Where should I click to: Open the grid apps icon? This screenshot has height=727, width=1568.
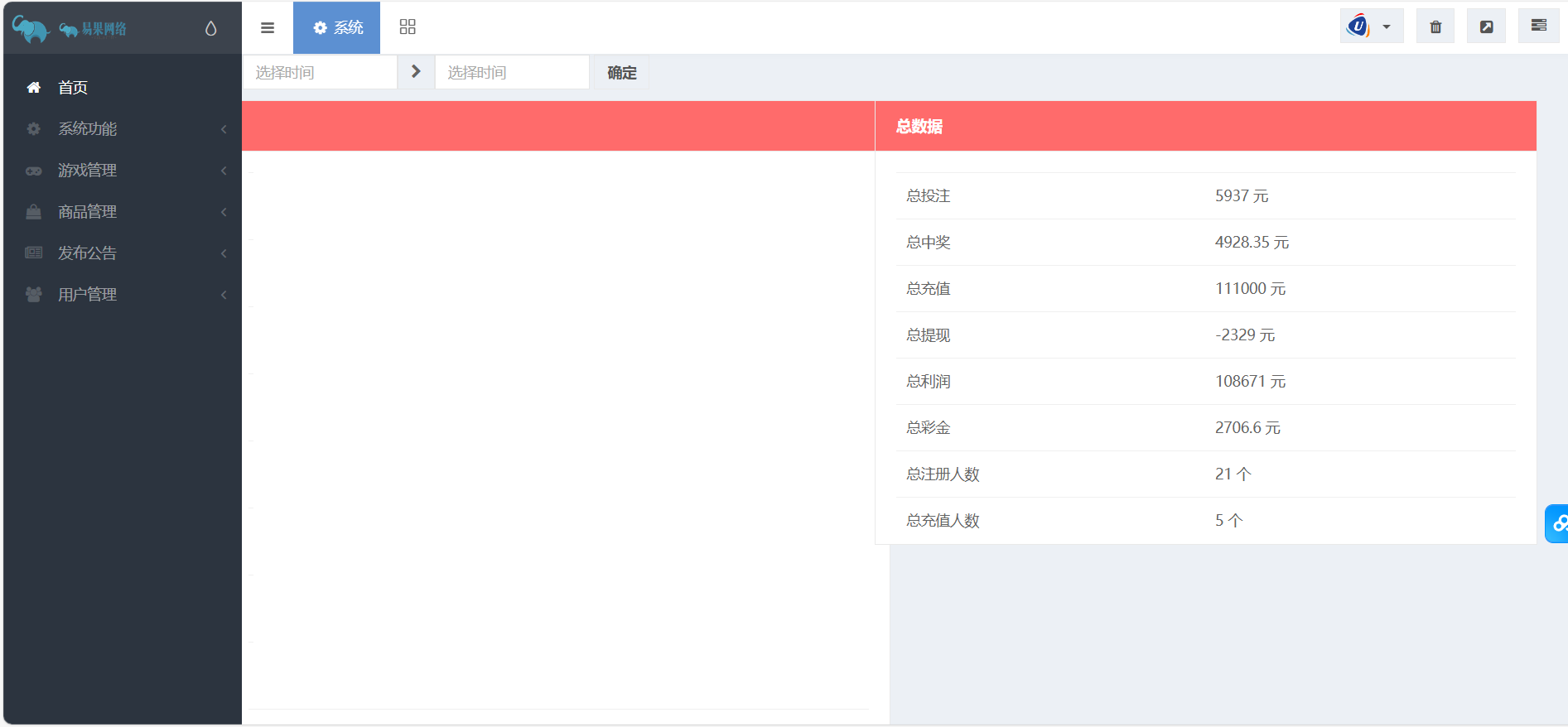click(x=408, y=27)
